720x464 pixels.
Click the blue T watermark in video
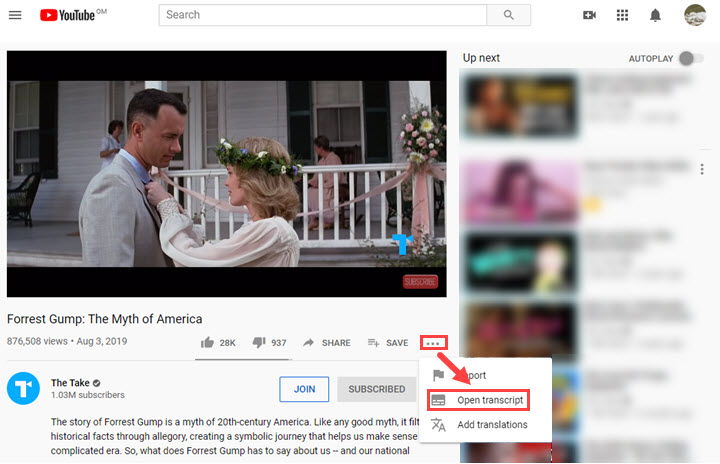coord(403,244)
